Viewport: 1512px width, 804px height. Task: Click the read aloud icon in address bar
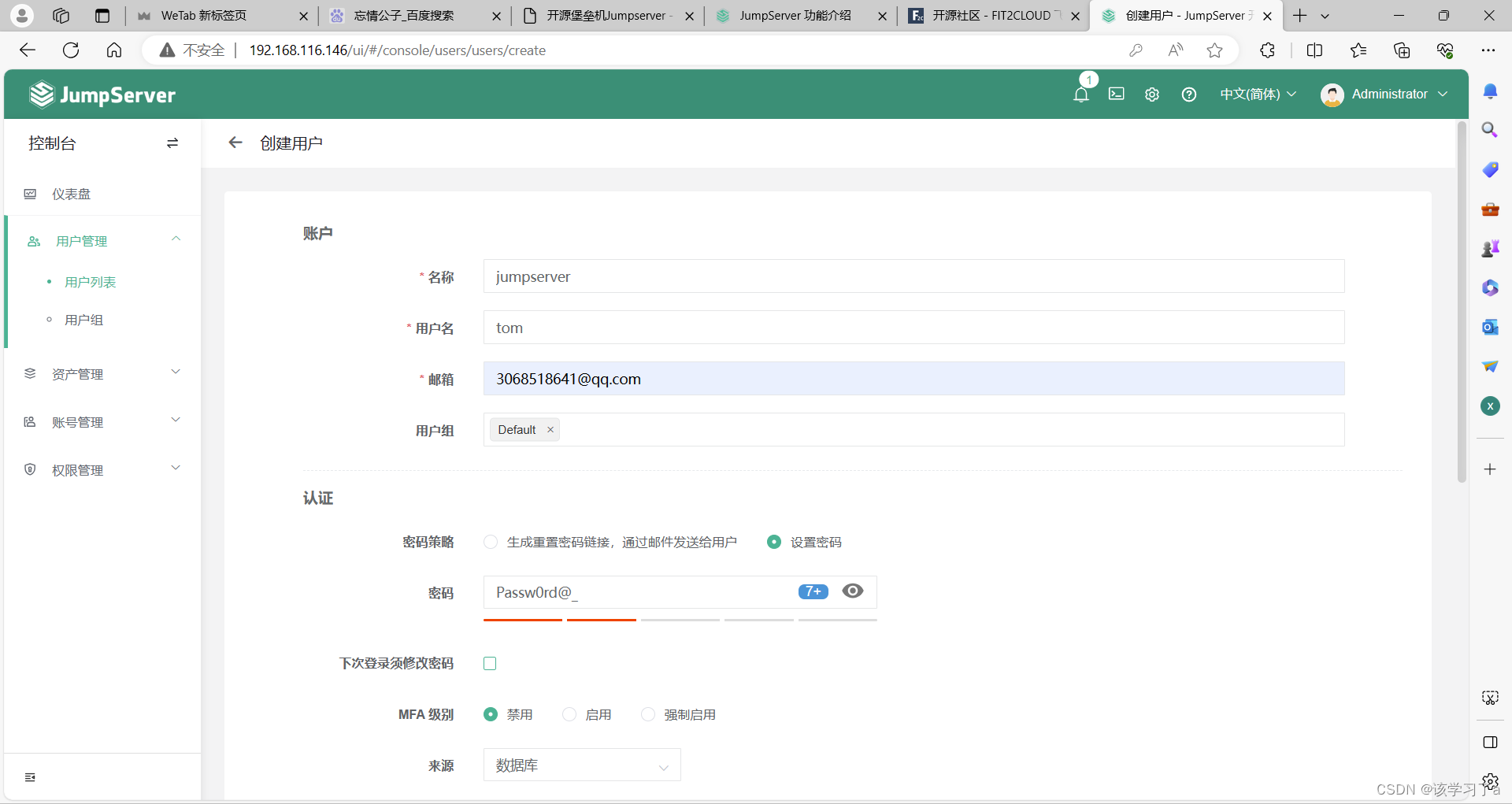(1176, 50)
